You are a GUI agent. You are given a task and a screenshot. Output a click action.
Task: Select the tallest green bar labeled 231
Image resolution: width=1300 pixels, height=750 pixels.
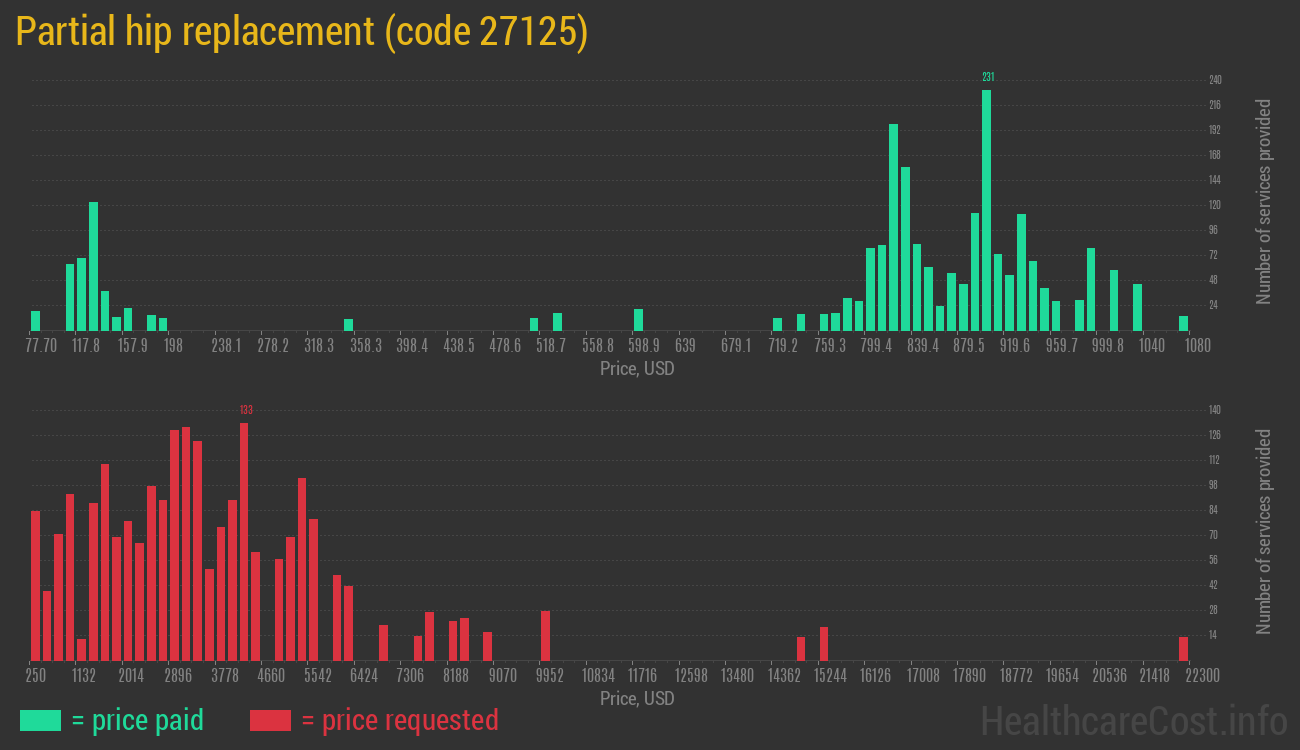tap(987, 210)
